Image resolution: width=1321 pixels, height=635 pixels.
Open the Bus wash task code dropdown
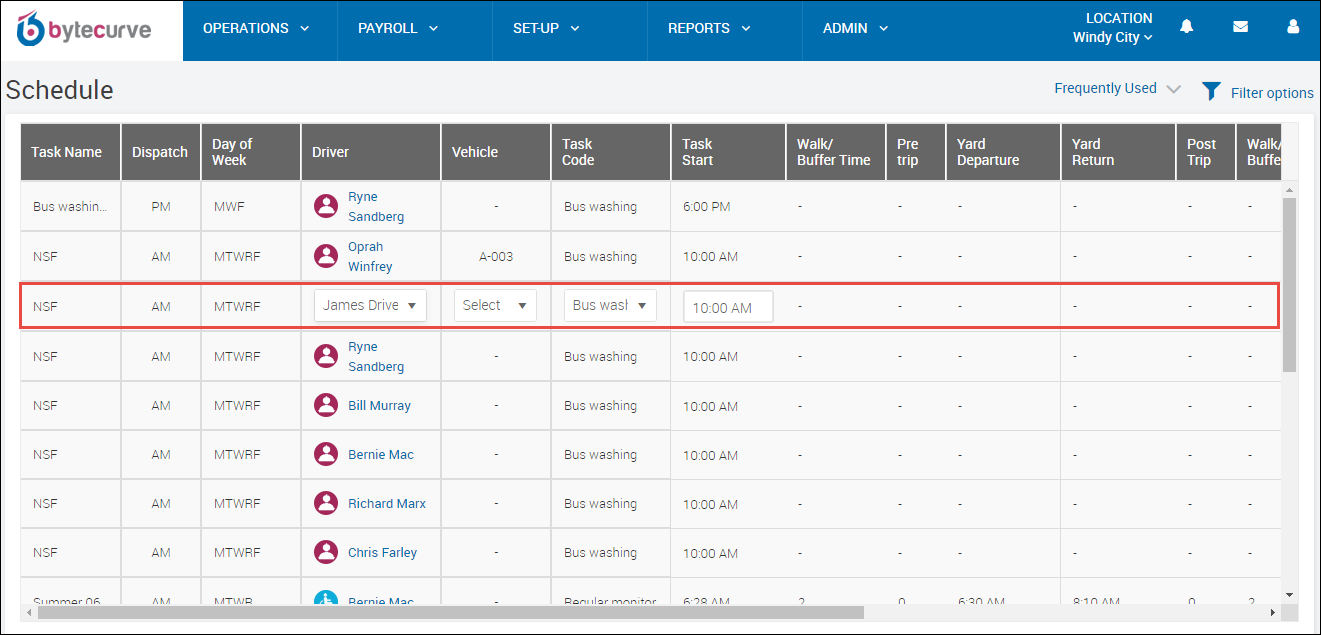610,306
